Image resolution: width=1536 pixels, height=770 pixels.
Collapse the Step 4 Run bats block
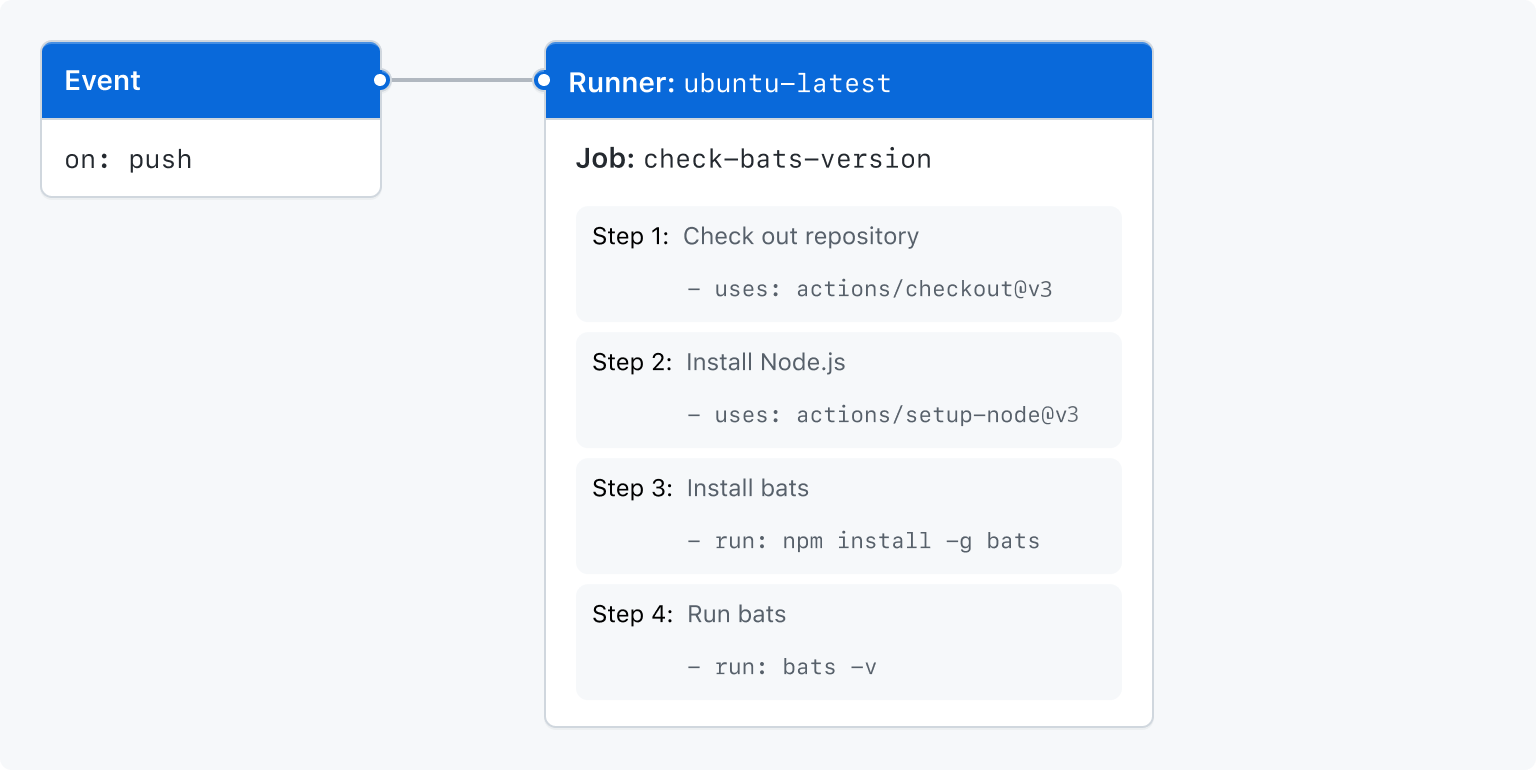[x=848, y=641]
